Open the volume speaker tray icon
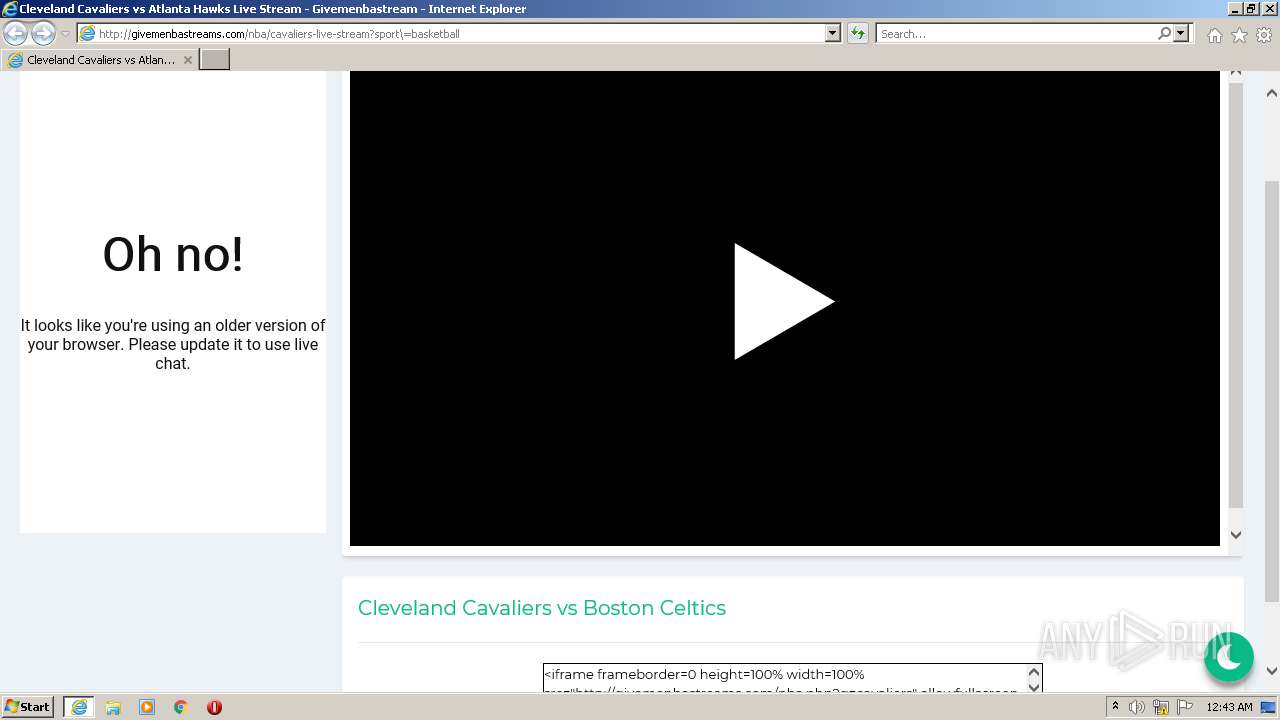1280x720 pixels. (x=1137, y=707)
